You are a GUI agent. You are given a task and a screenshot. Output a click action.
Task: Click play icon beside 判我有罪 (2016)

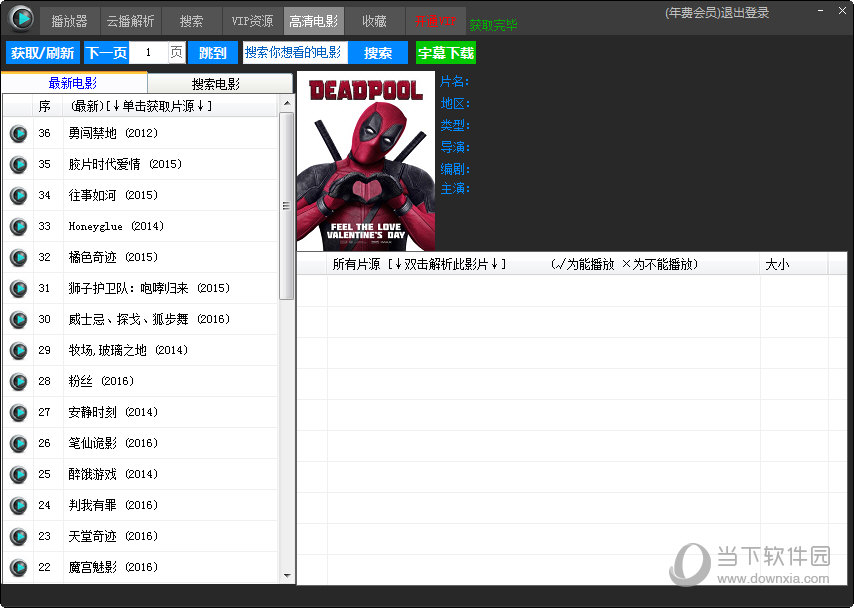coord(19,506)
